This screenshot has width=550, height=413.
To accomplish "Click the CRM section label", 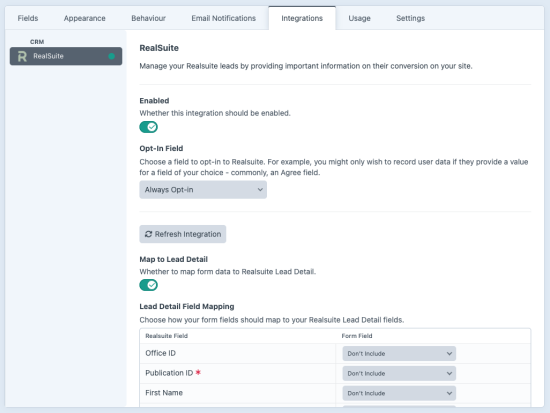I will tap(37, 42).
